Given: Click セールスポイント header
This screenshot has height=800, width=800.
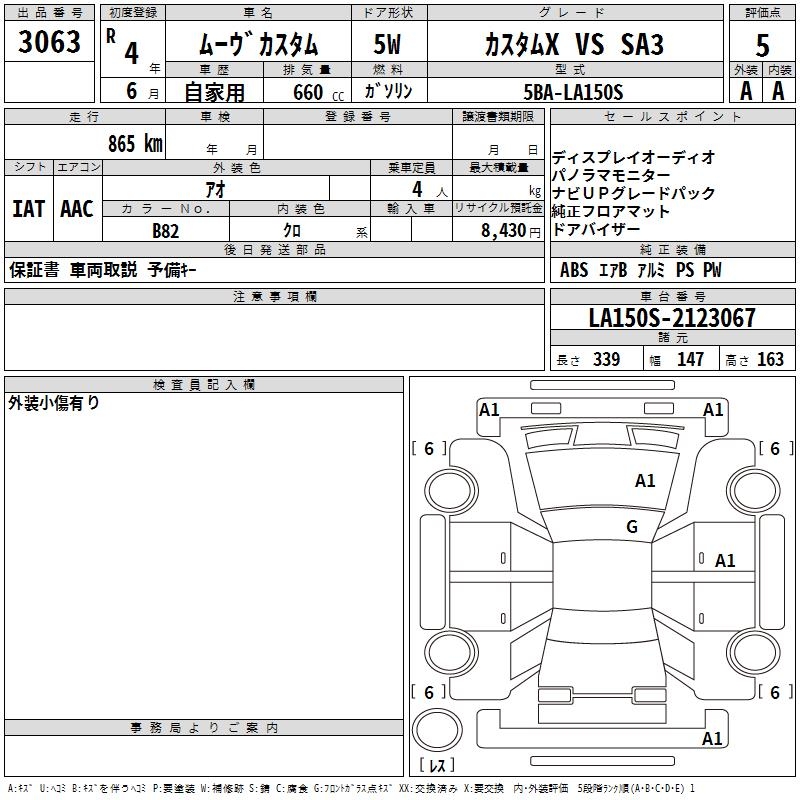Looking at the screenshot, I should point(672,116).
